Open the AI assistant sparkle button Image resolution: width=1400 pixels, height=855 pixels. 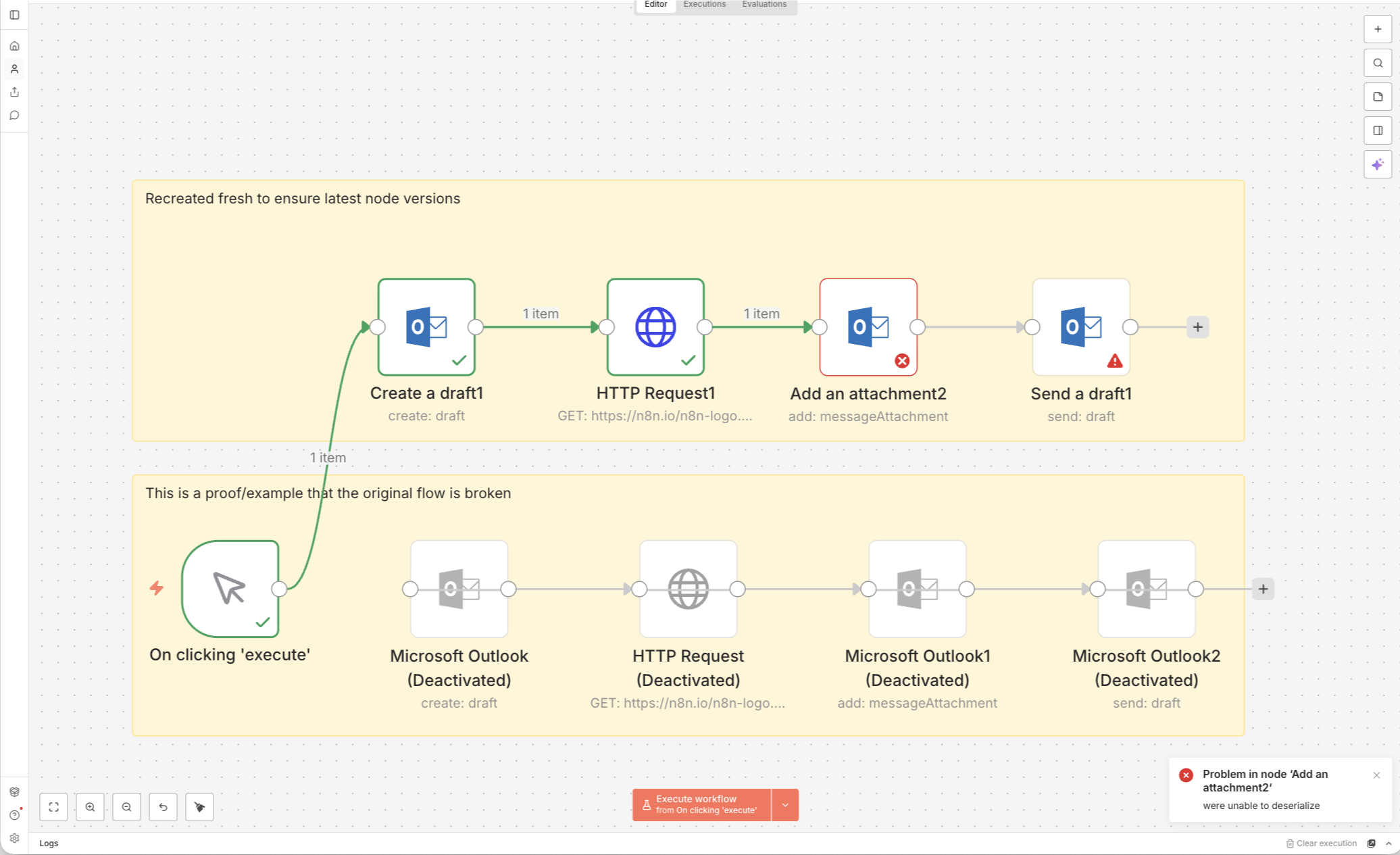[1378, 164]
